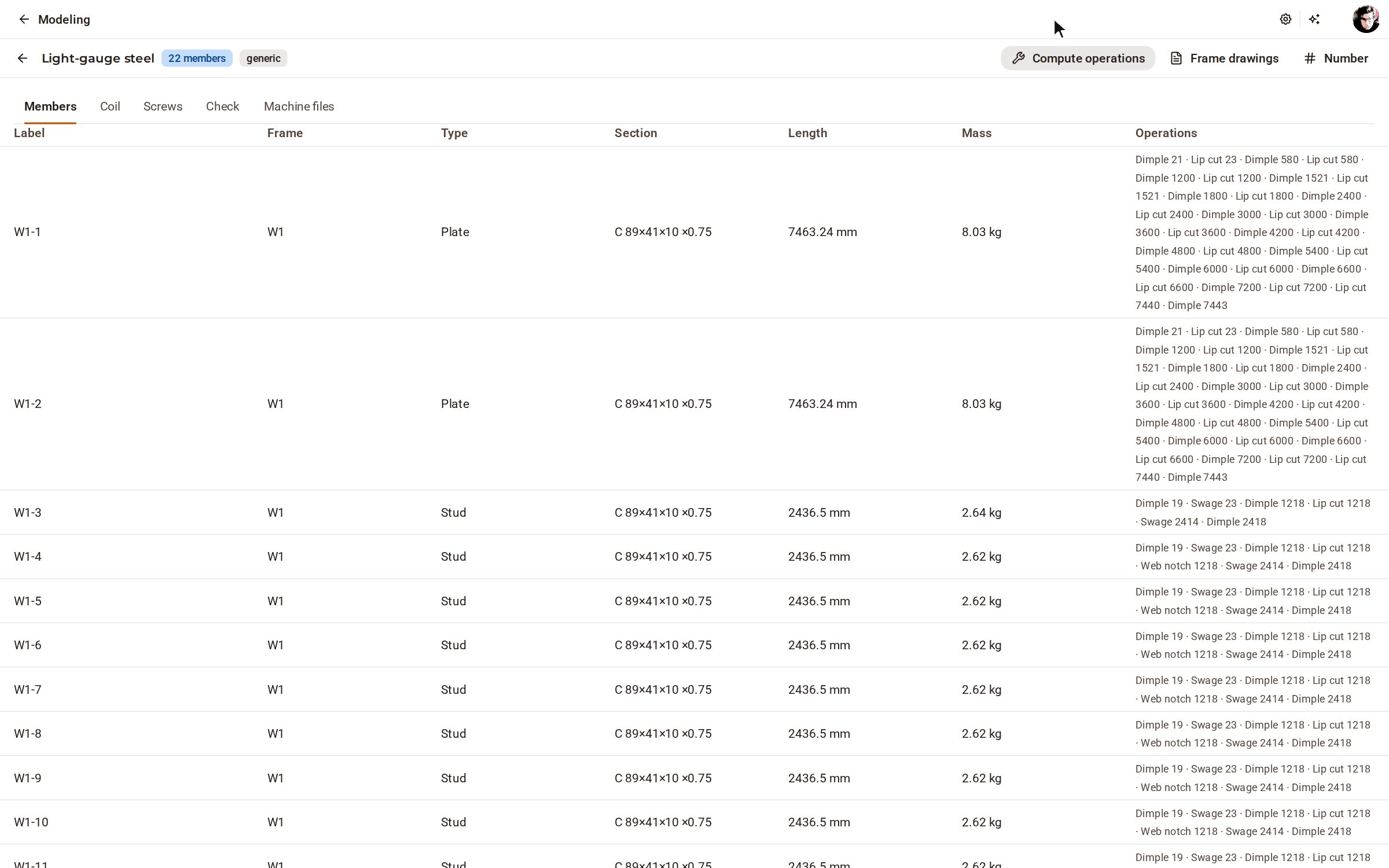Image resolution: width=1389 pixels, height=868 pixels.
Task: Select the W1-10 row label
Action: click(x=31, y=822)
